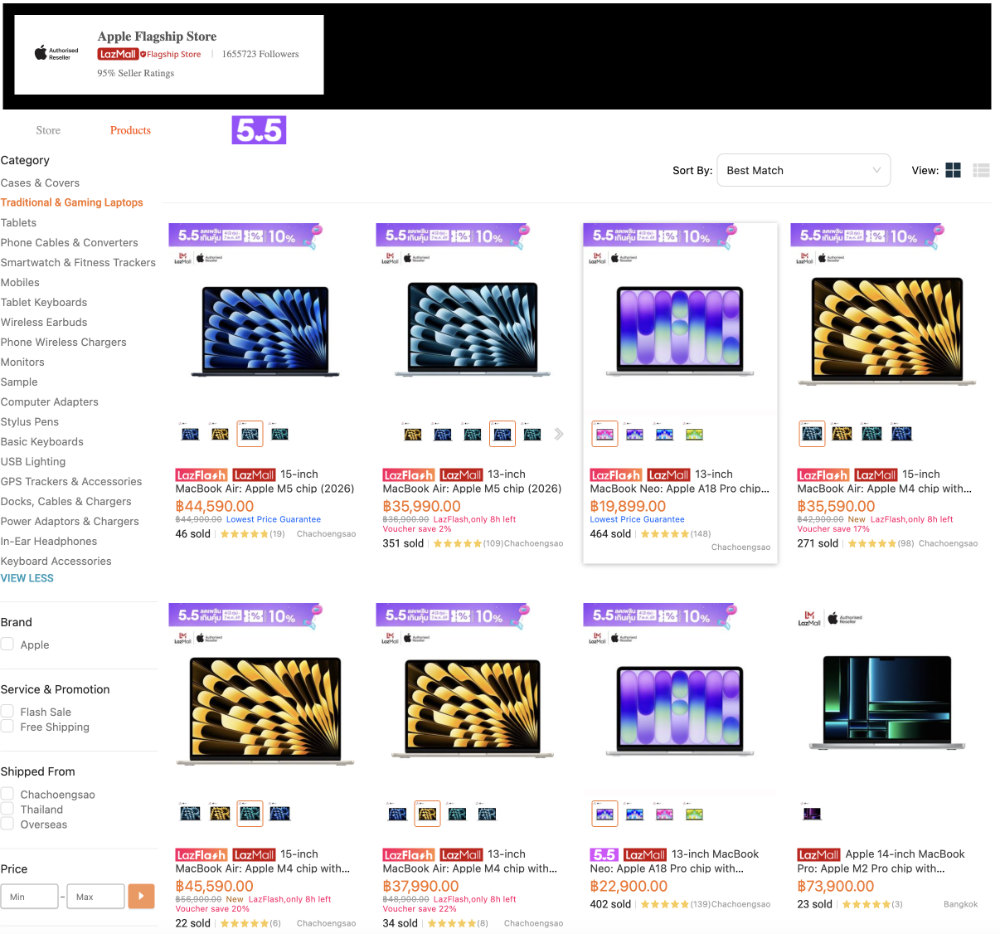Tick the Apple brand checkbox

pyautogui.click(x=7, y=644)
